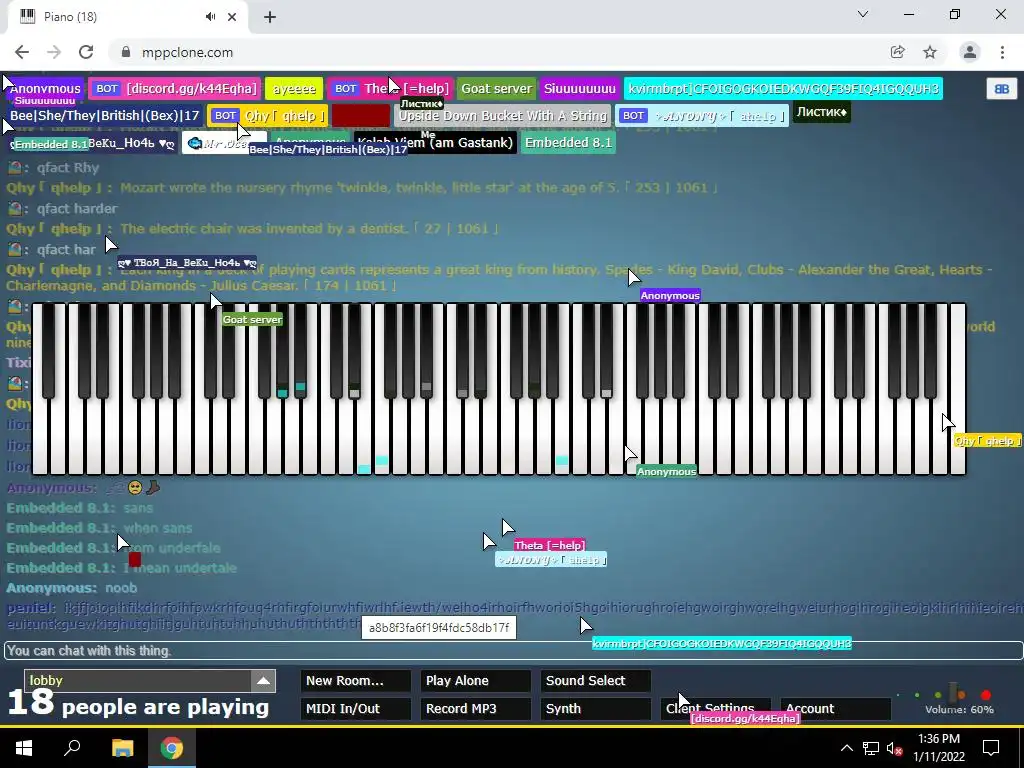Screen dimensions: 1024x768
Task: Click the leftmost black piano key
Action: pyautogui.click(x=48, y=350)
